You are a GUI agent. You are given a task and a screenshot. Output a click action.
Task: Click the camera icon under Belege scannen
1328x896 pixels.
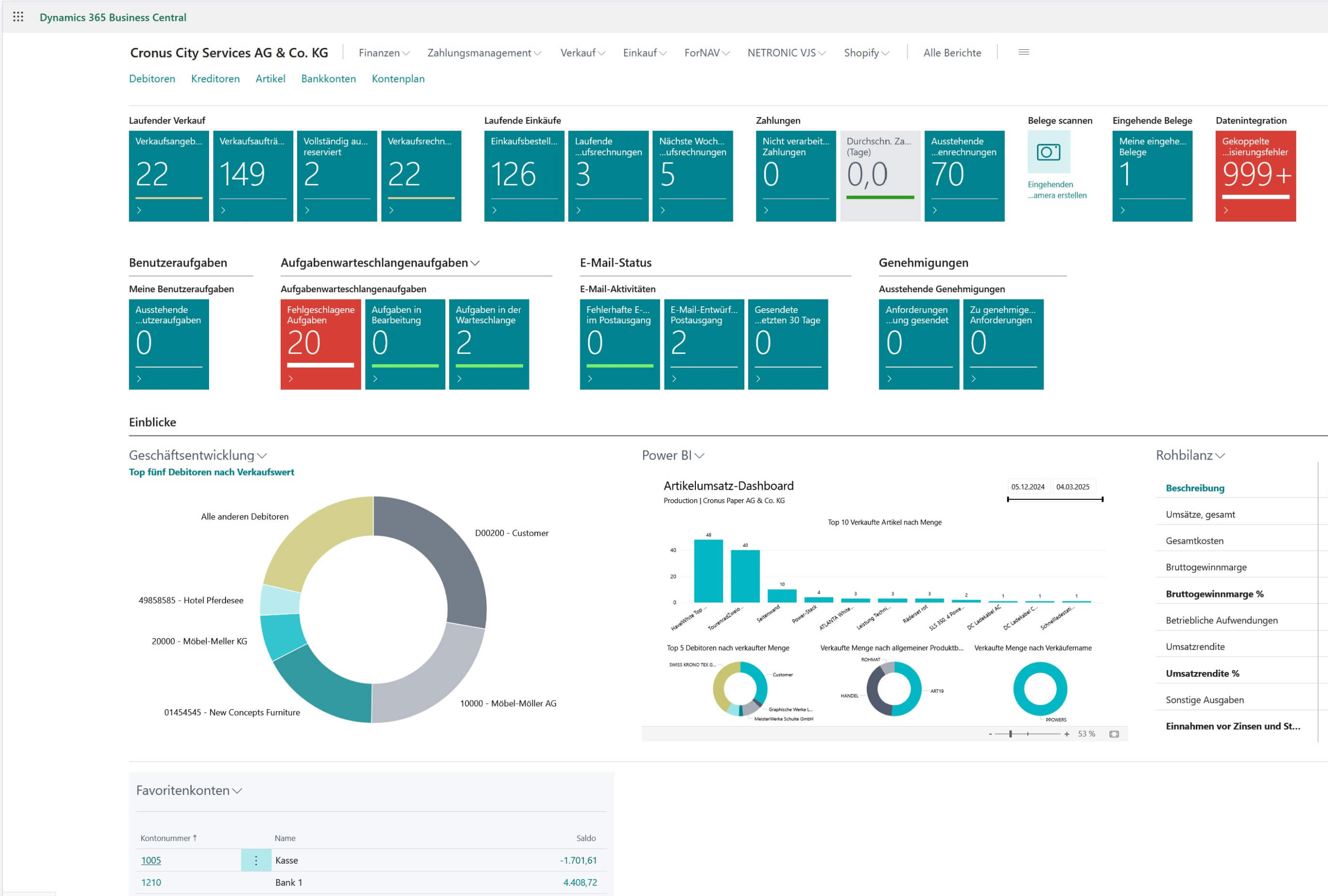pos(1049,152)
